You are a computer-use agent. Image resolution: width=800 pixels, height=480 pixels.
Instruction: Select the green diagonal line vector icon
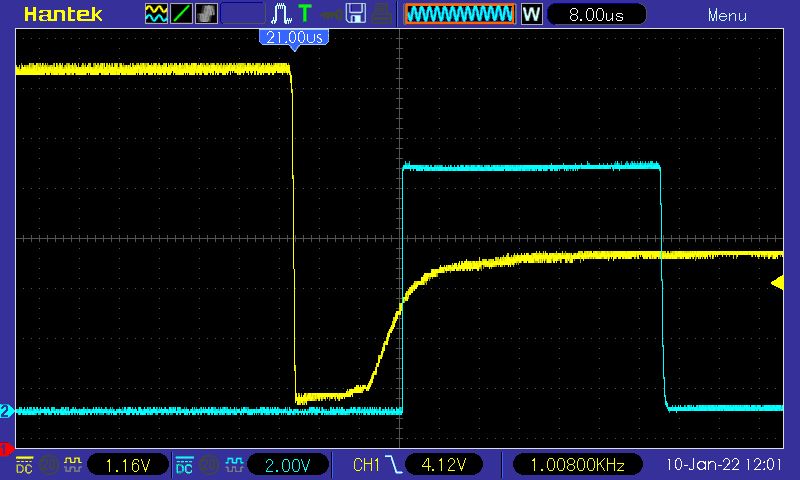tap(181, 14)
